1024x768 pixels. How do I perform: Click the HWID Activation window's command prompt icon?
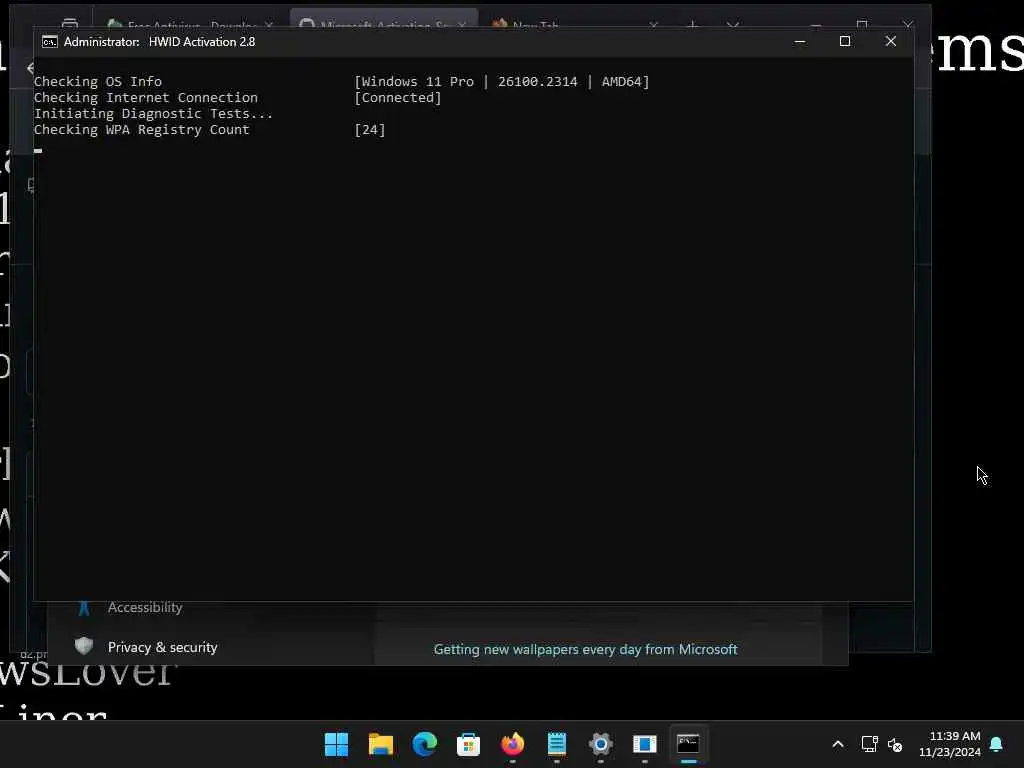[50, 42]
